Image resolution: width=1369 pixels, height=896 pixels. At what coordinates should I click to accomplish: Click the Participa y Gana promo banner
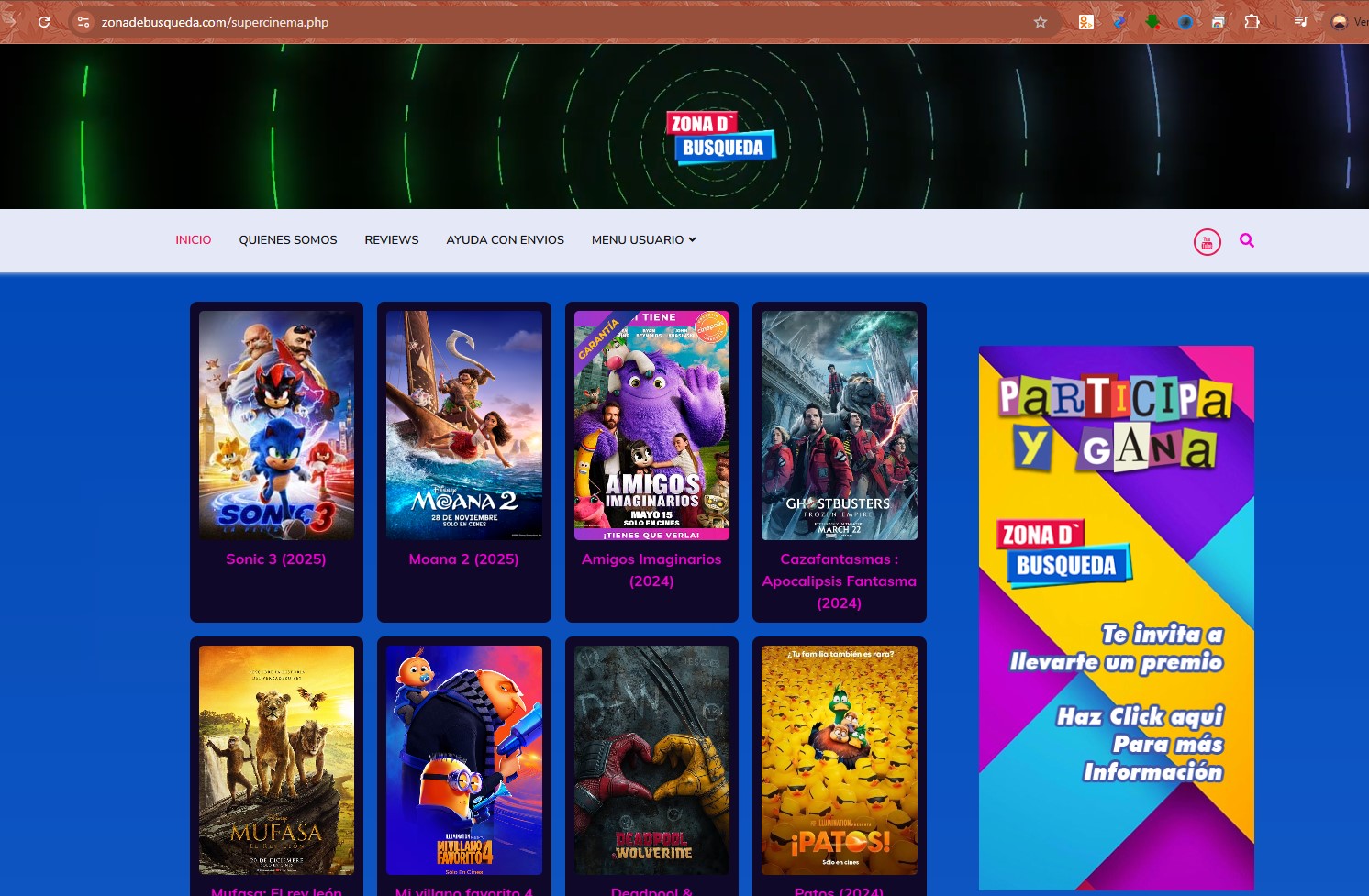[x=1116, y=616]
